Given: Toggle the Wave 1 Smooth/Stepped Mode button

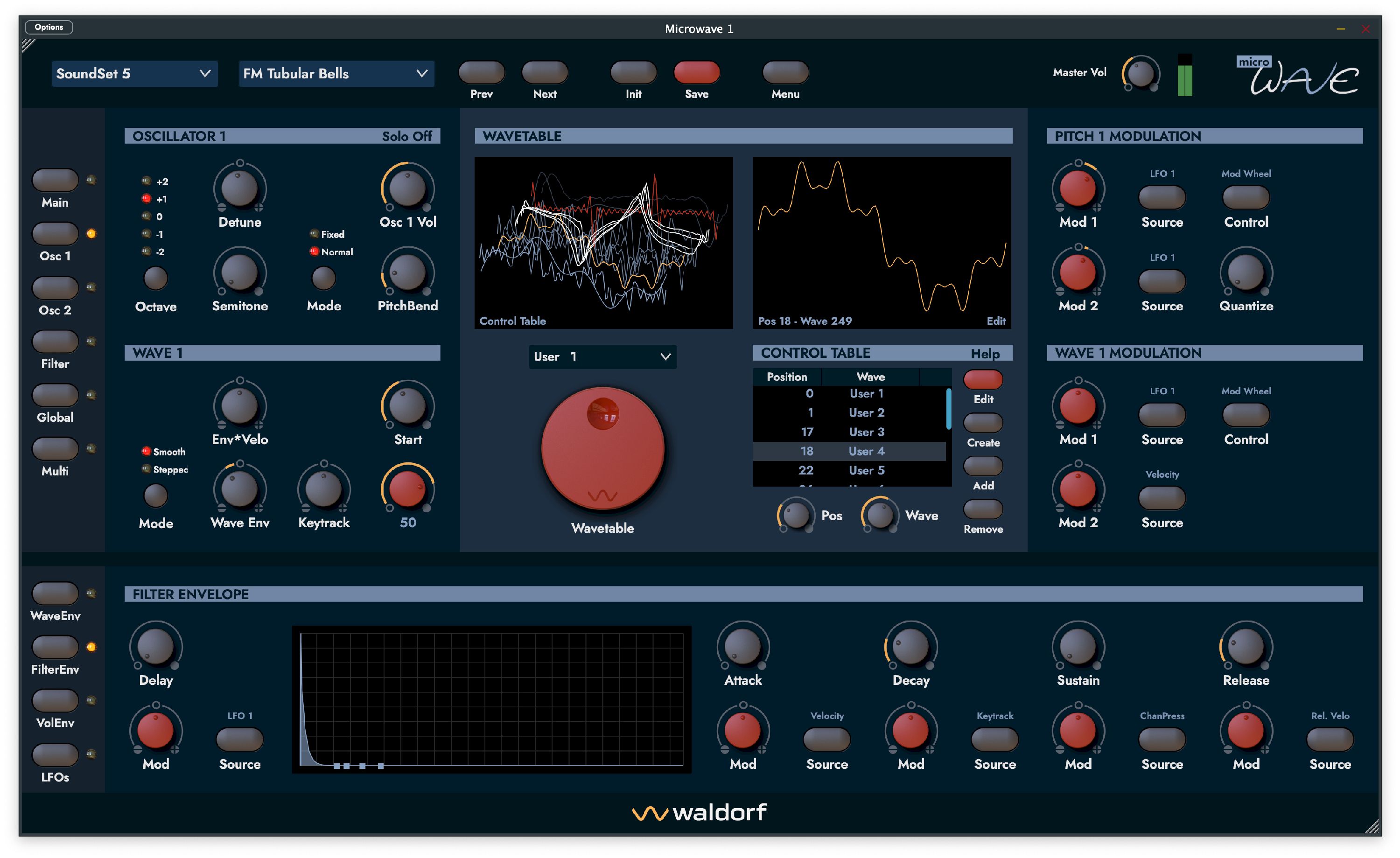Looking at the screenshot, I should (x=156, y=495).
